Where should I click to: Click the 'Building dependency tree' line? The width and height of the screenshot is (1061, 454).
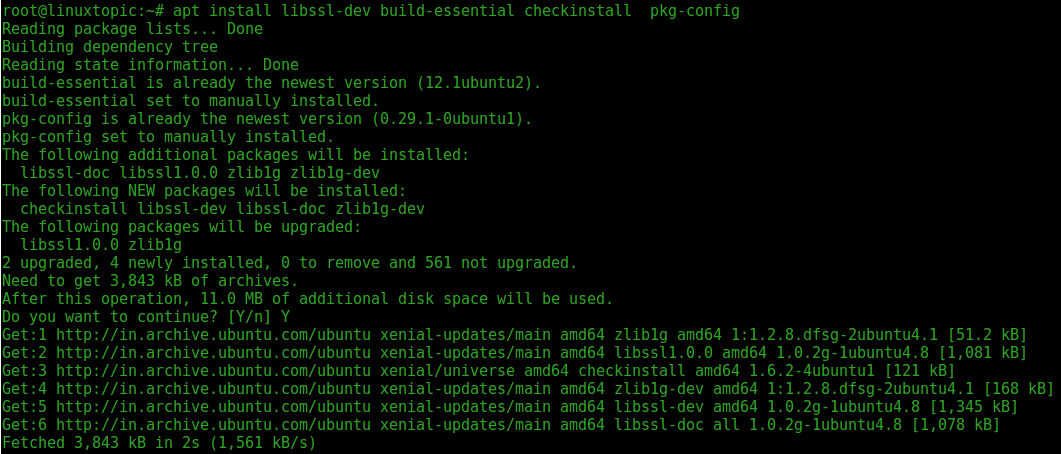pyautogui.click(x=110, y=47)
